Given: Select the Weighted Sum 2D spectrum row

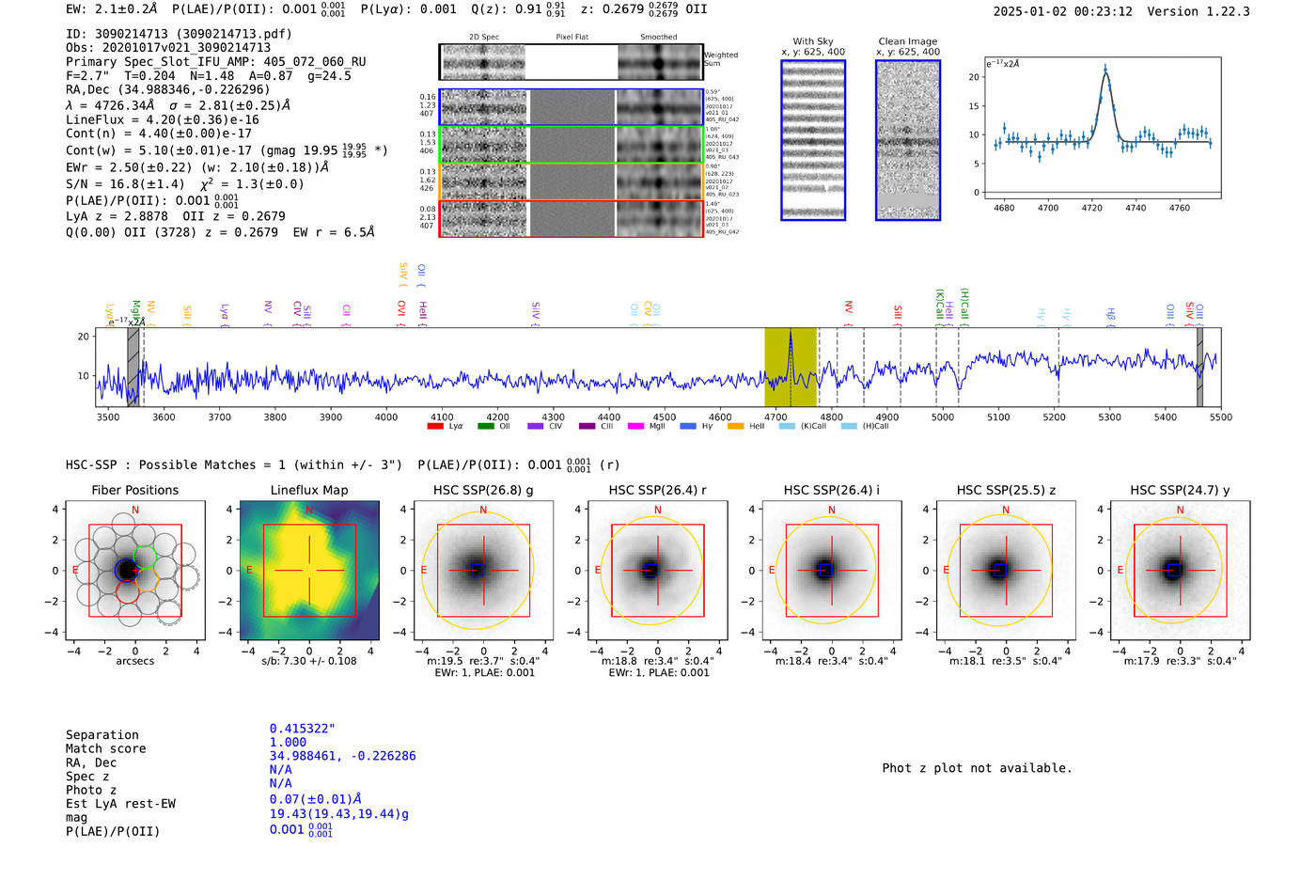Looking at the screenshot, I should point(571,62).
